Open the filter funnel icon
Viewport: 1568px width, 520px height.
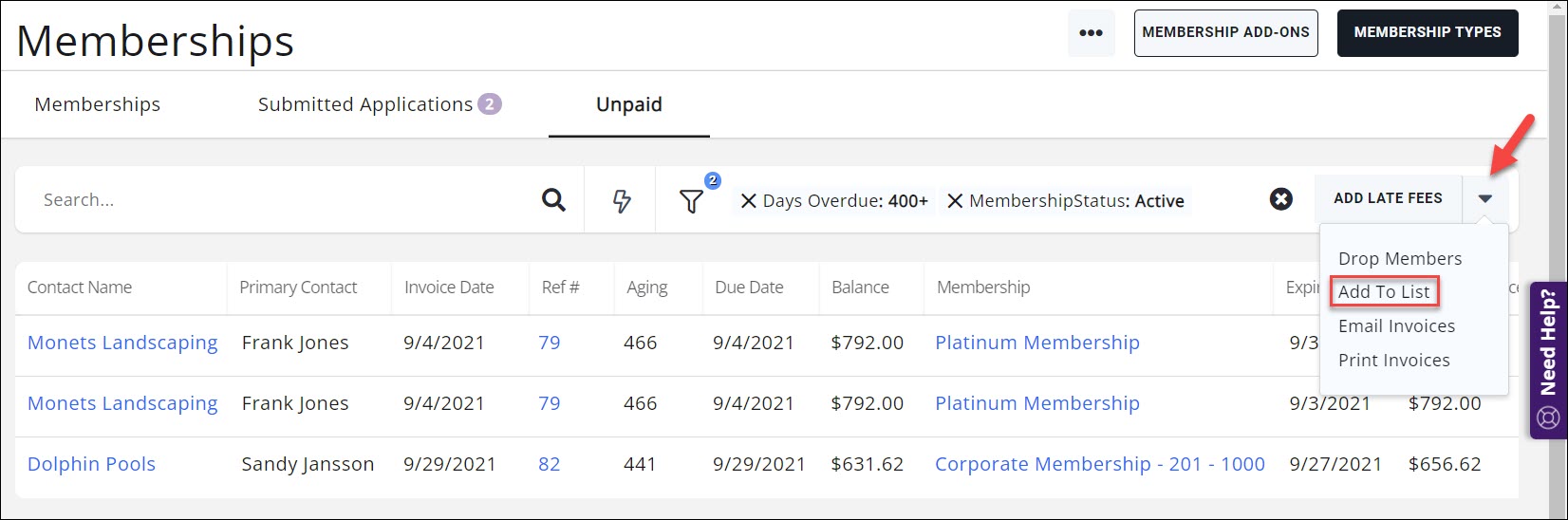coord(691,201)
